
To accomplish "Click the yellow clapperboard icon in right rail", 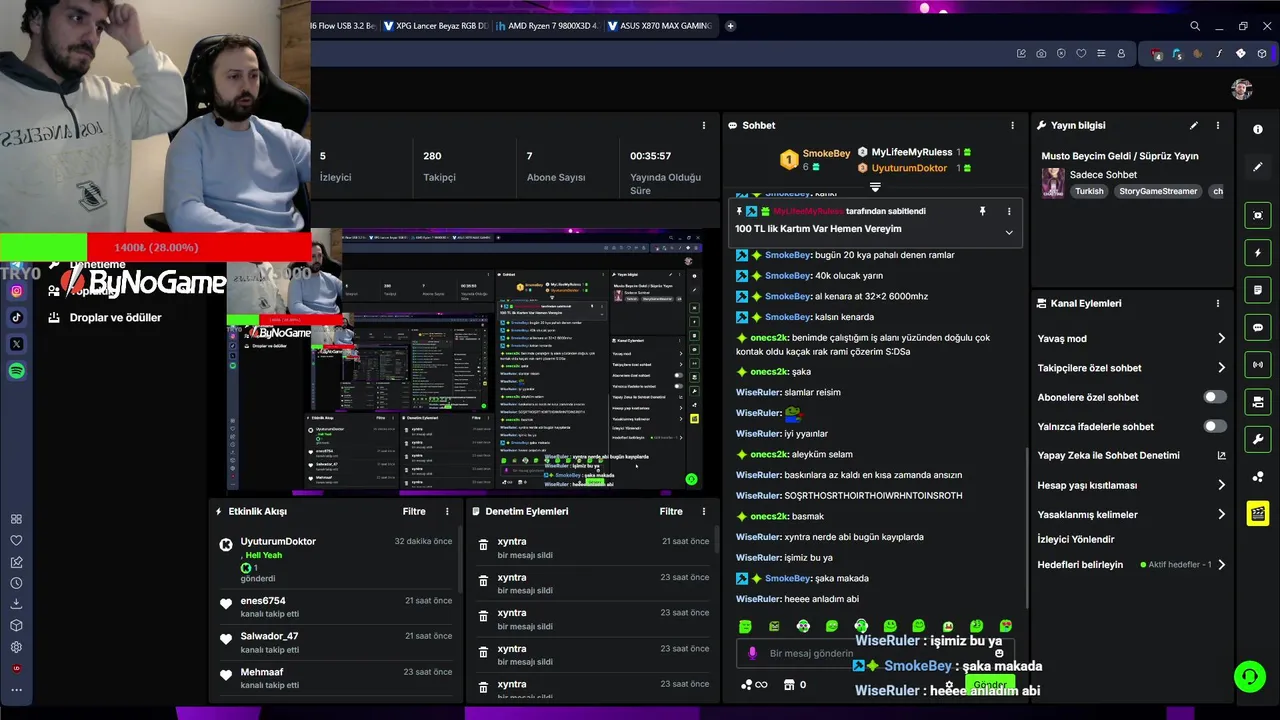I will coord(1258,513).
